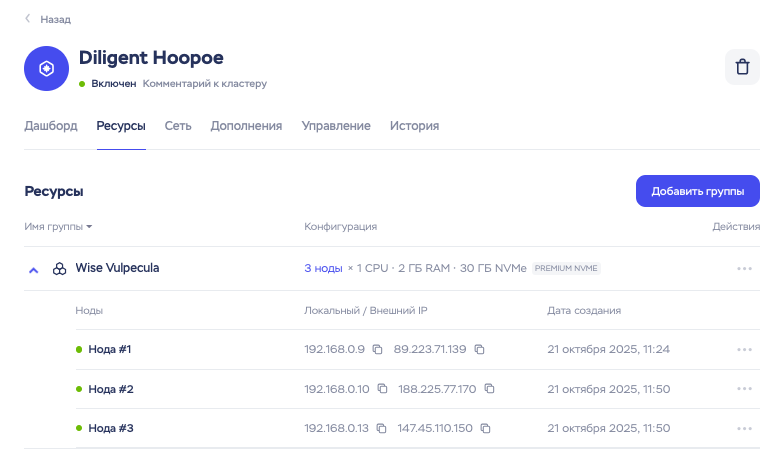
Task: Open the Сеть tab
Action: click(x=178, y=126)
